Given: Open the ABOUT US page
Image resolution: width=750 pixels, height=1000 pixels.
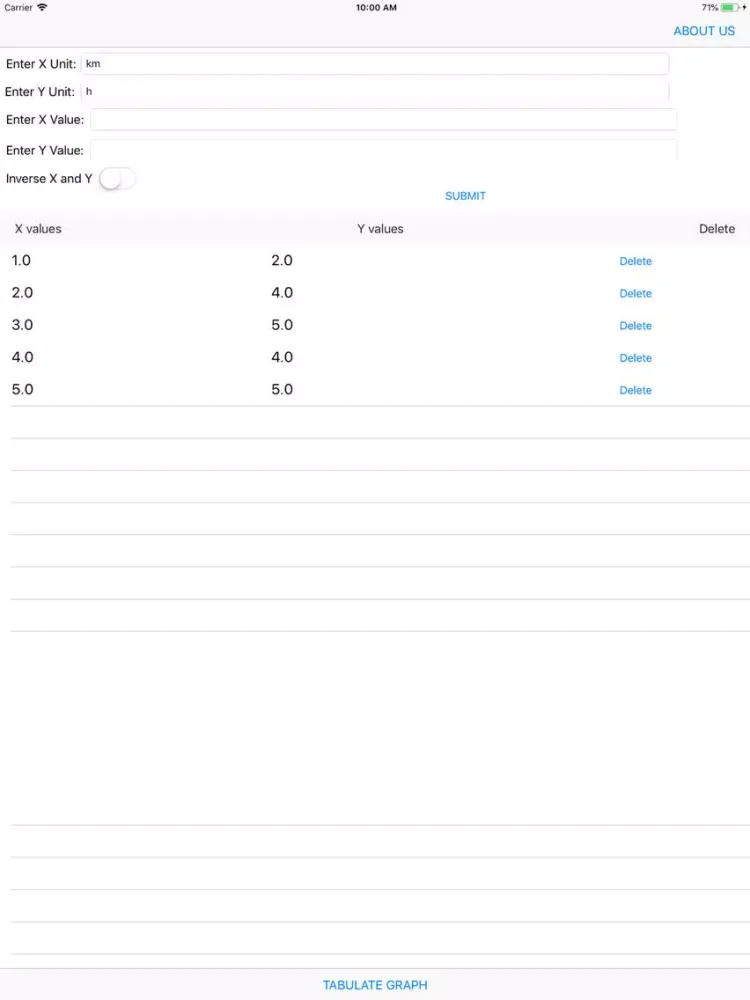Looking at the screenshot, I should coord(703,31).
